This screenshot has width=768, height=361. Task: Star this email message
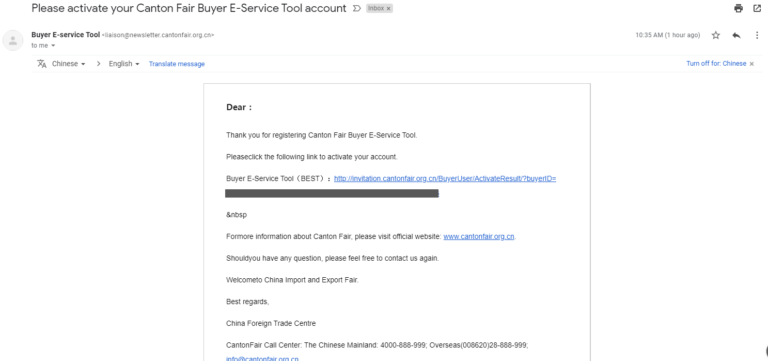coord(716,35)
